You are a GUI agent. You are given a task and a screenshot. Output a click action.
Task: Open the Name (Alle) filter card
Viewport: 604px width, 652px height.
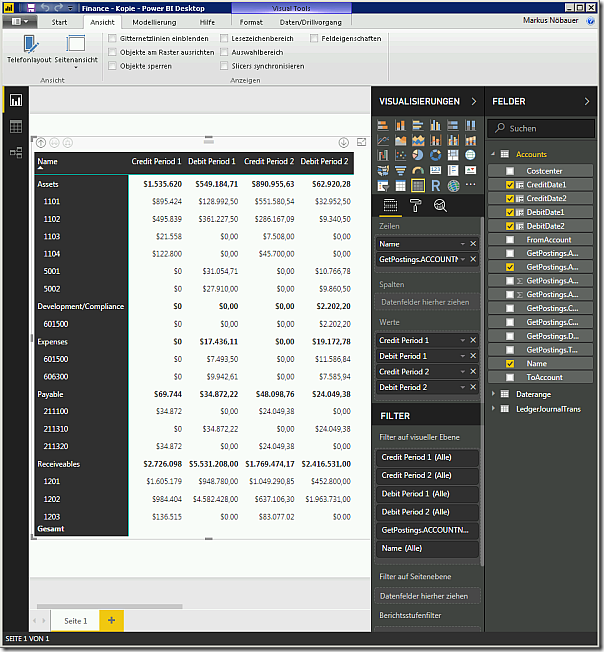[x=427, y=548]
